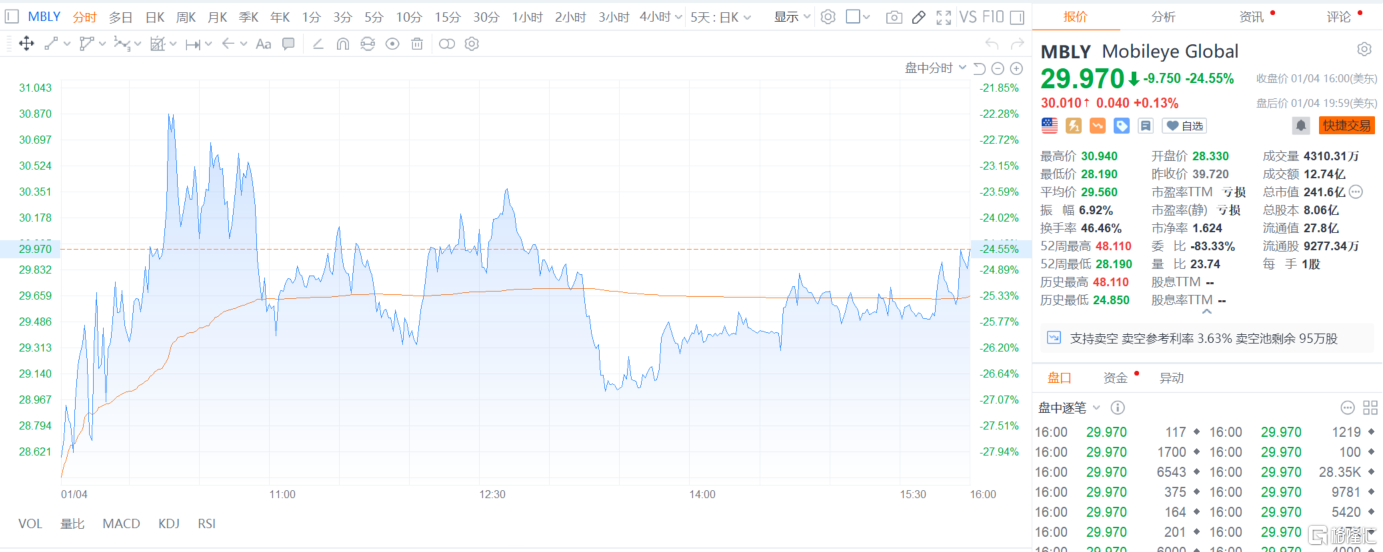Viewport: 1383px width, 552px height.
Task: Click the short-selling chart icon beside 支持卖空
Action: tap(1053, 338)
